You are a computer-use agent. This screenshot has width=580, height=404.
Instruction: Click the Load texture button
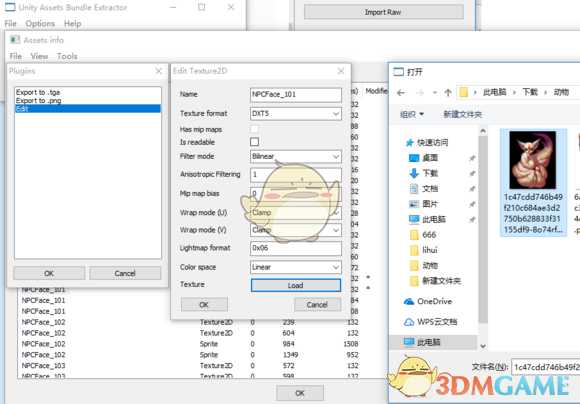click(296, 285)
